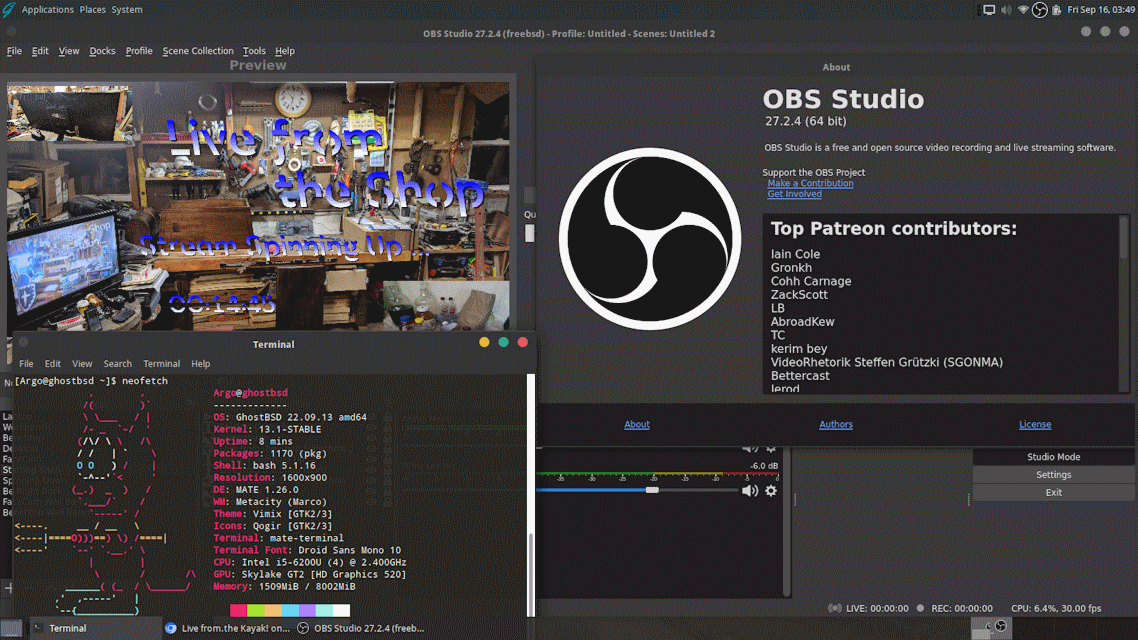The image size is (1138, 640).
Task: Open the Terminal window's View menu
Action: [82, 364]
